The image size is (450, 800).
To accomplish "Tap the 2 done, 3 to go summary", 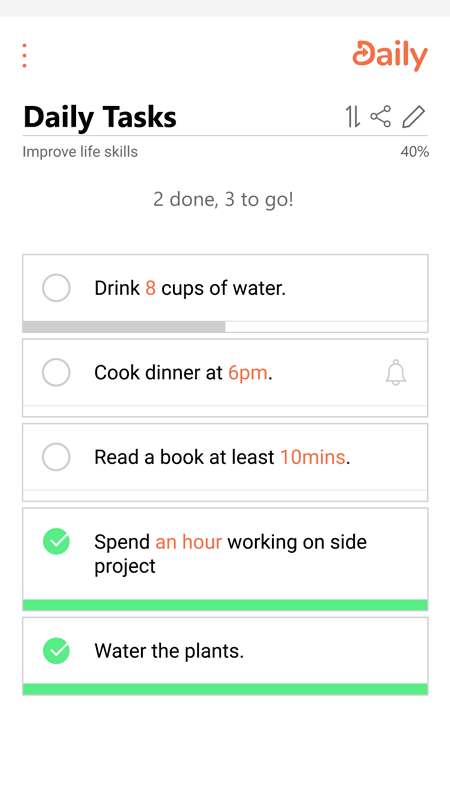I will pos(223,199).
